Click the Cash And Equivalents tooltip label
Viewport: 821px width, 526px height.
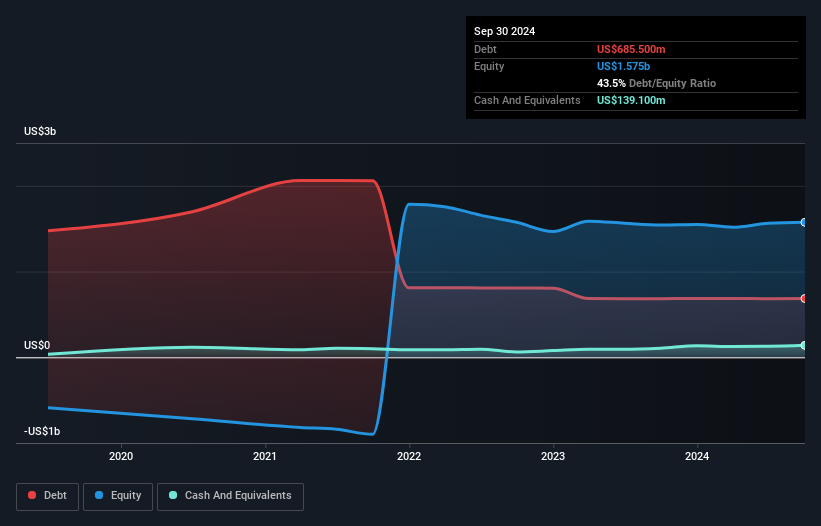[x=527, y=100]
